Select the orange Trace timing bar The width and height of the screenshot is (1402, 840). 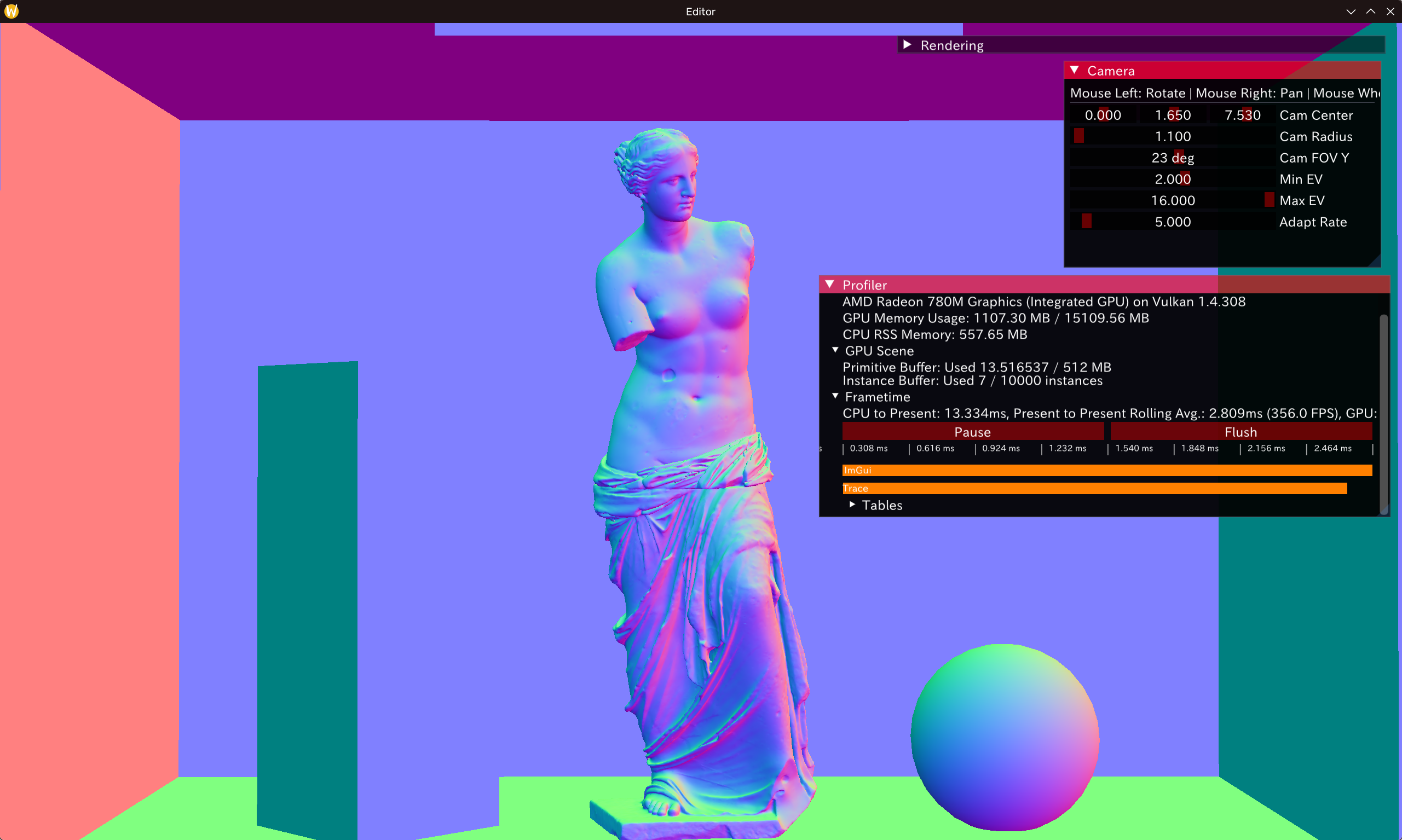[1094, 489]
